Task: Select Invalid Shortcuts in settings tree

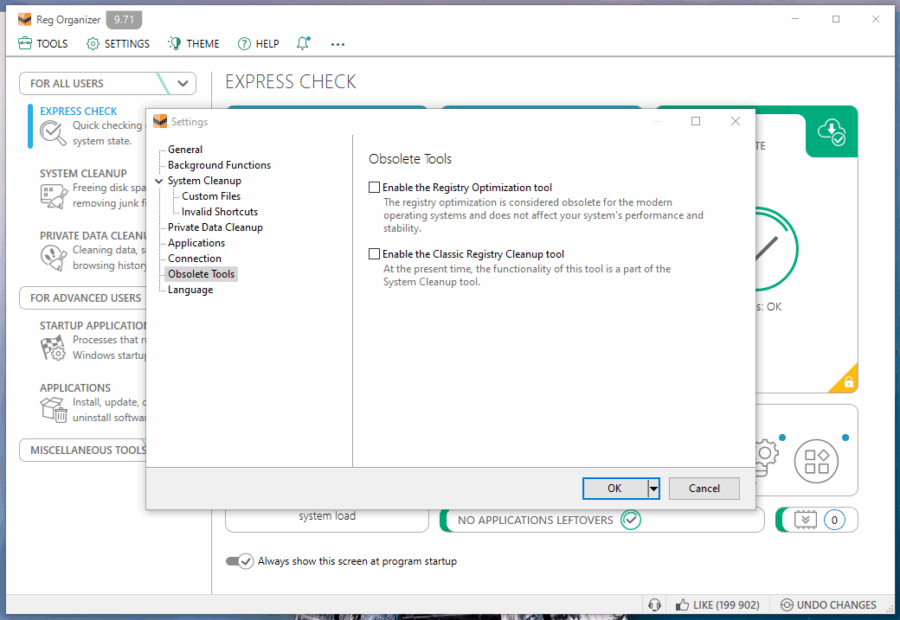Action: tap(220, 212)
